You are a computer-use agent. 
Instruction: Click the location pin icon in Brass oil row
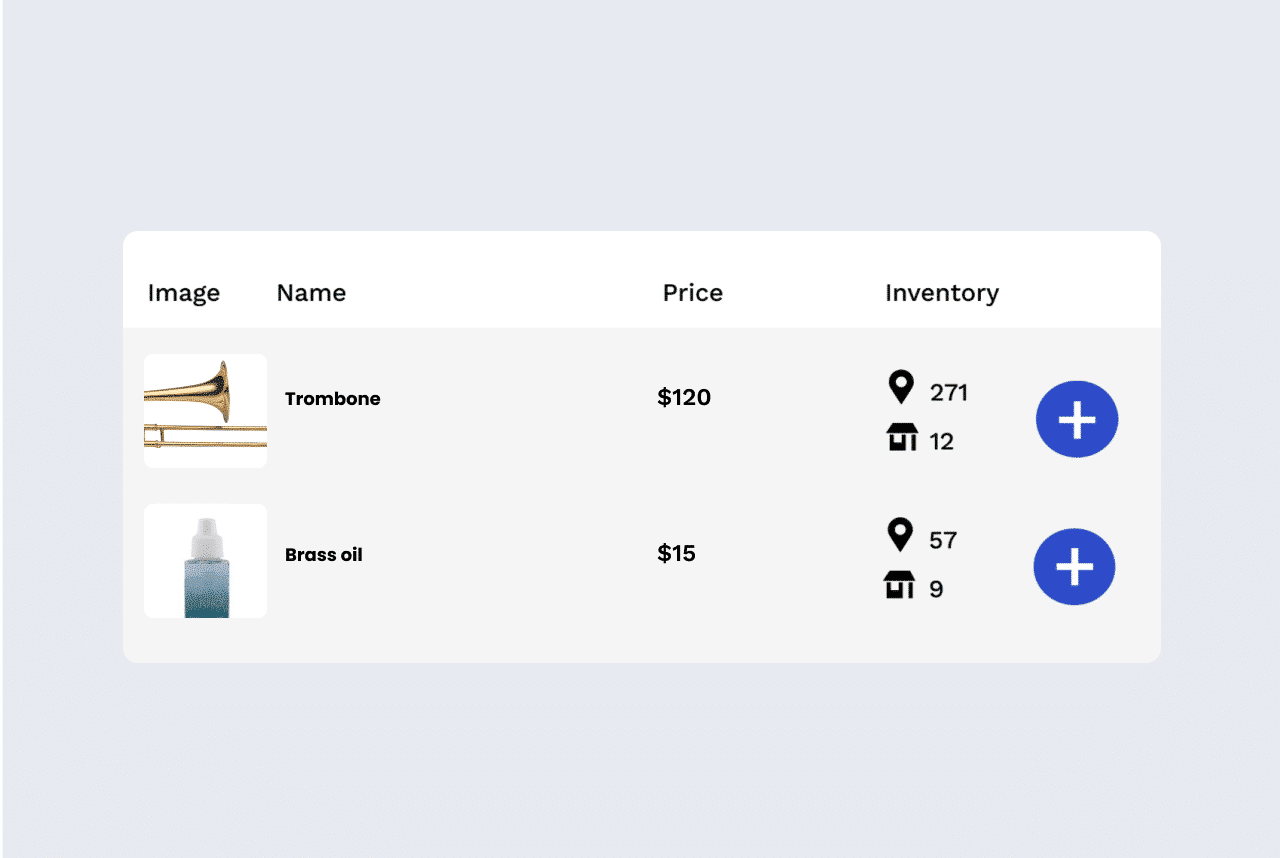pos(900,535)
